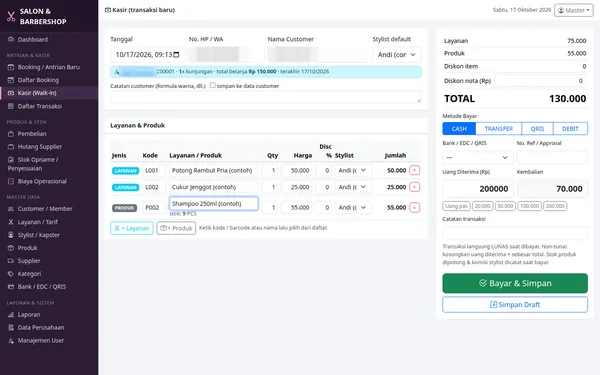The image size is (600, 375).
Task: Remove the Potong Rambut Pria row
Action: tap(414, 170)
